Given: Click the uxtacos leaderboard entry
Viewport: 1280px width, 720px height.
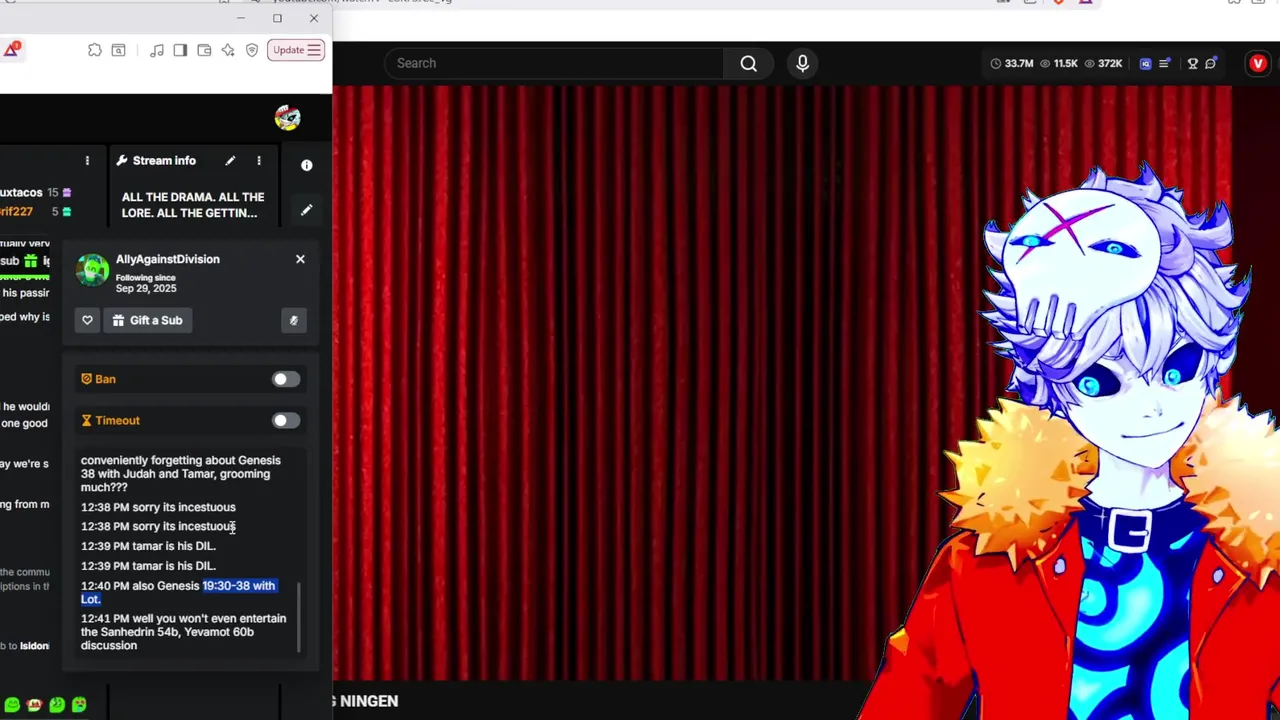Looking at the screenshot, I should [x=36, y=192].
